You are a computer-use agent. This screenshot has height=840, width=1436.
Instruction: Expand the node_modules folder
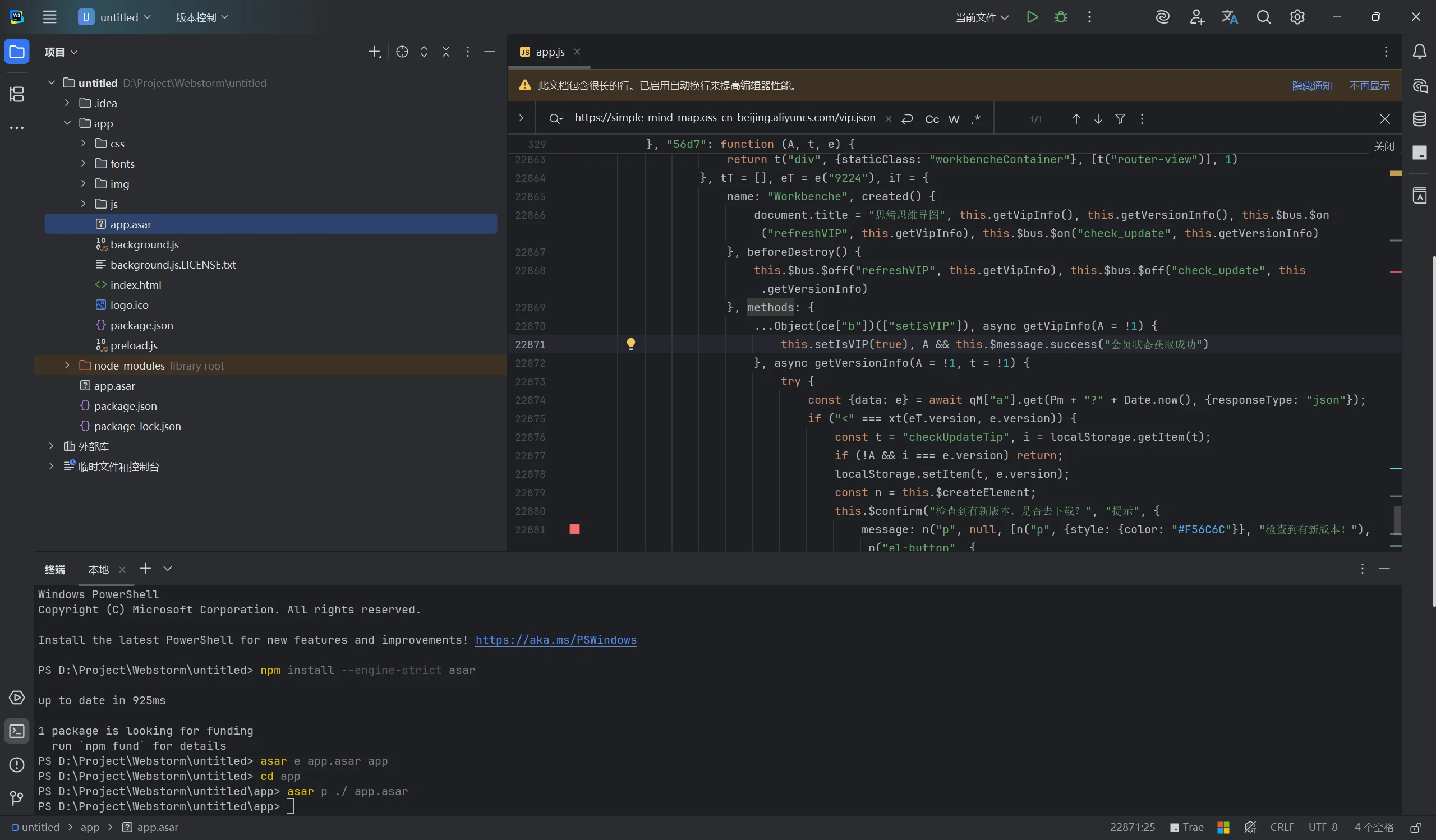67,366
